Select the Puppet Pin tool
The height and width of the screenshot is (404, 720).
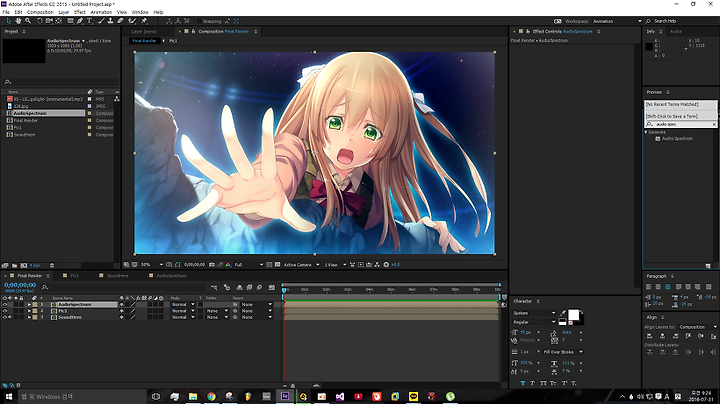(144, 21)
